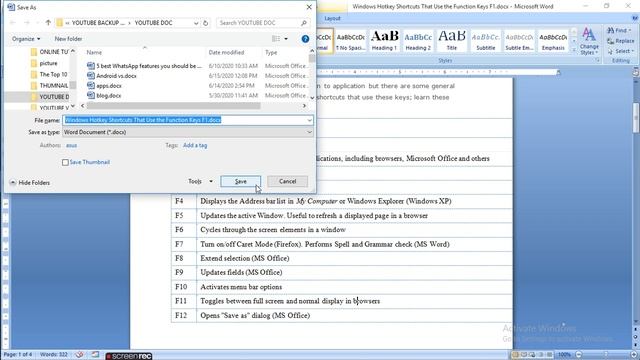This screenshot has width=640, height=360.
Task: Expand the Word styles gallery More arrow
Action: point(573,50)
